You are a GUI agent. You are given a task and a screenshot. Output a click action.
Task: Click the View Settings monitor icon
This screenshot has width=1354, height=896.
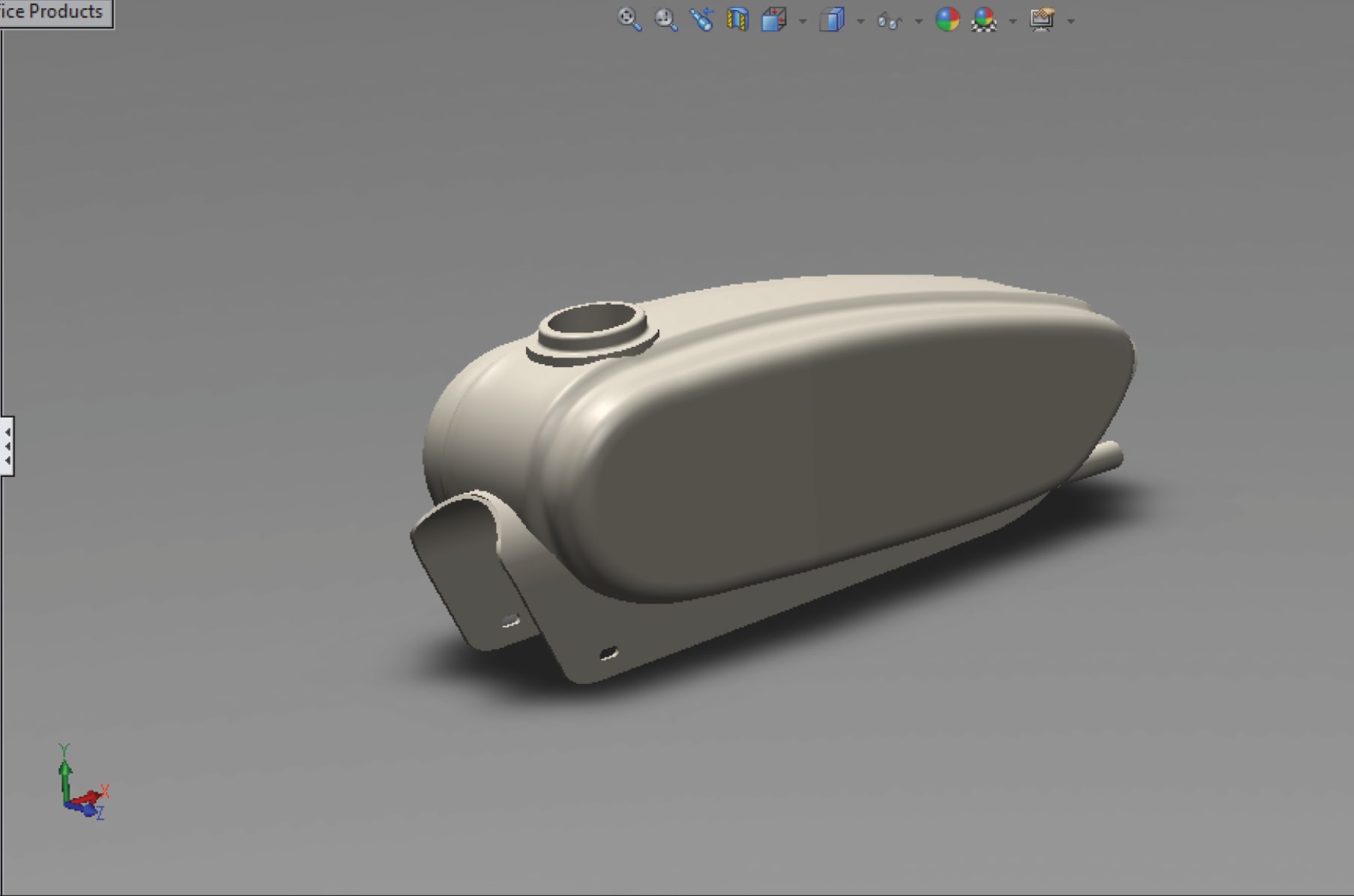tap(1042, 20)
